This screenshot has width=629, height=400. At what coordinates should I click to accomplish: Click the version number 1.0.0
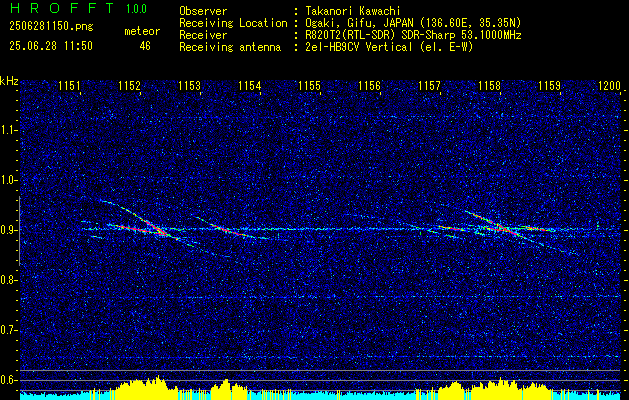[x=136, y=8]
